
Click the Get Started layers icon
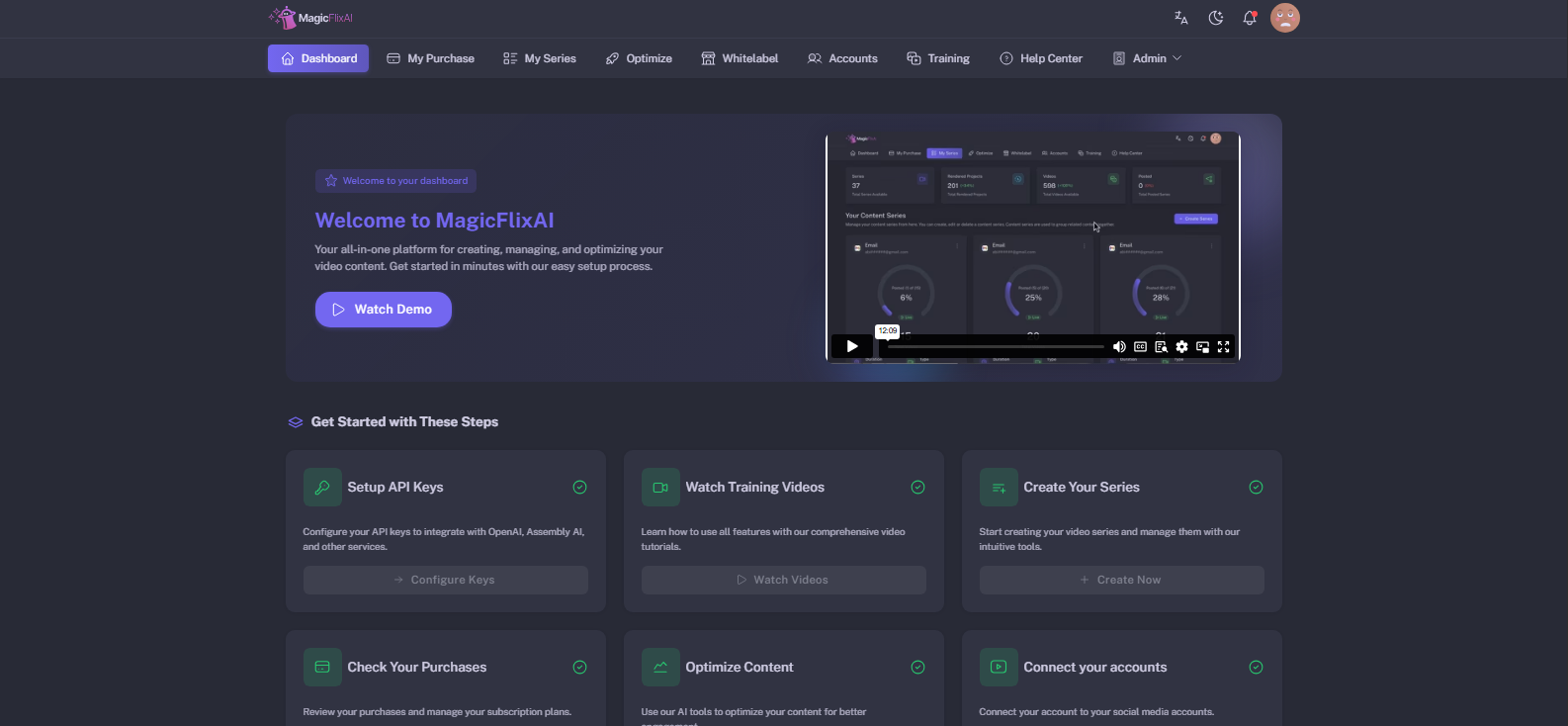(295, 422)
